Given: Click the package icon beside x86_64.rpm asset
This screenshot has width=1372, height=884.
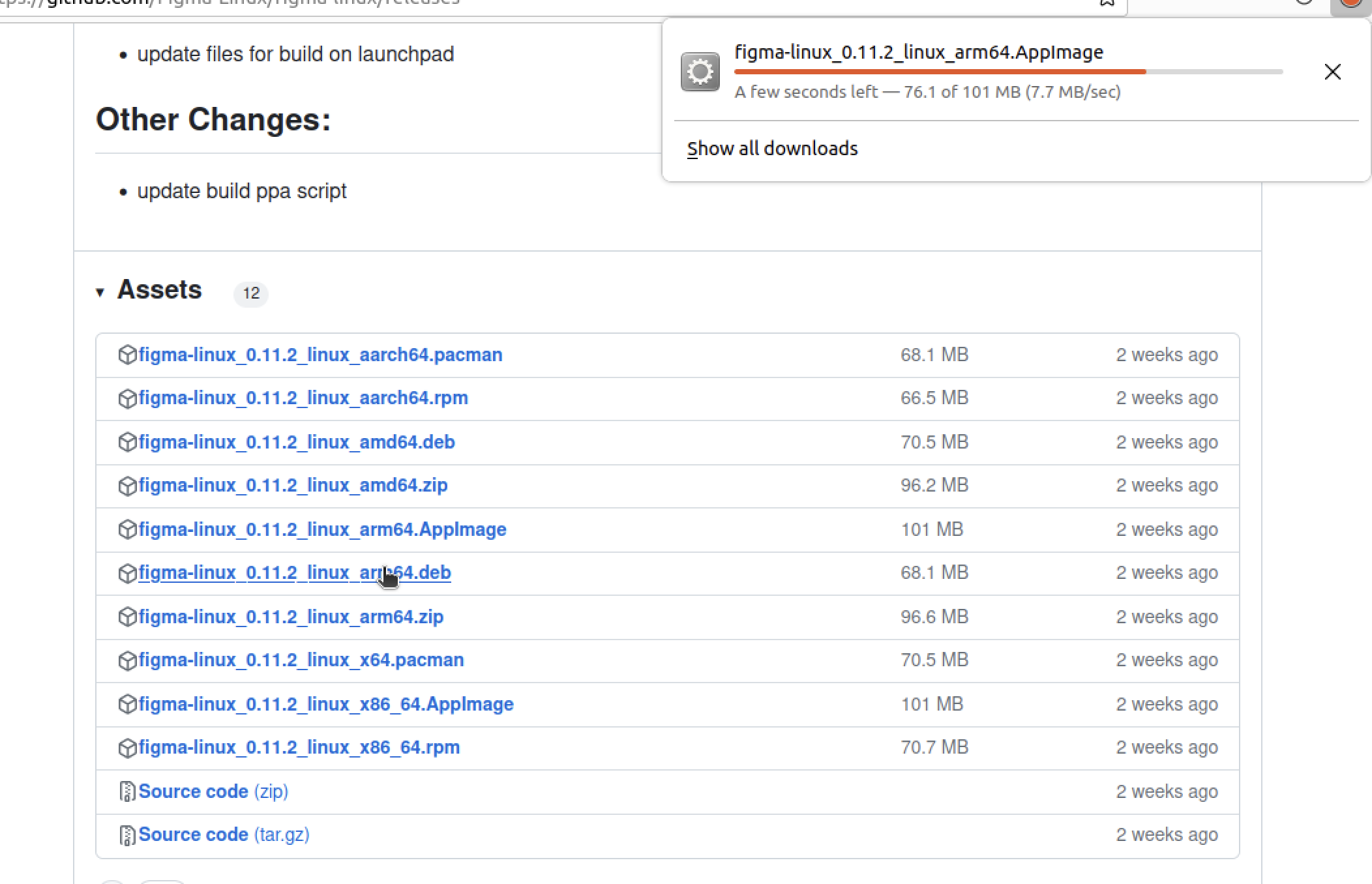Looking at the screenshot, I should click(127, 748).
